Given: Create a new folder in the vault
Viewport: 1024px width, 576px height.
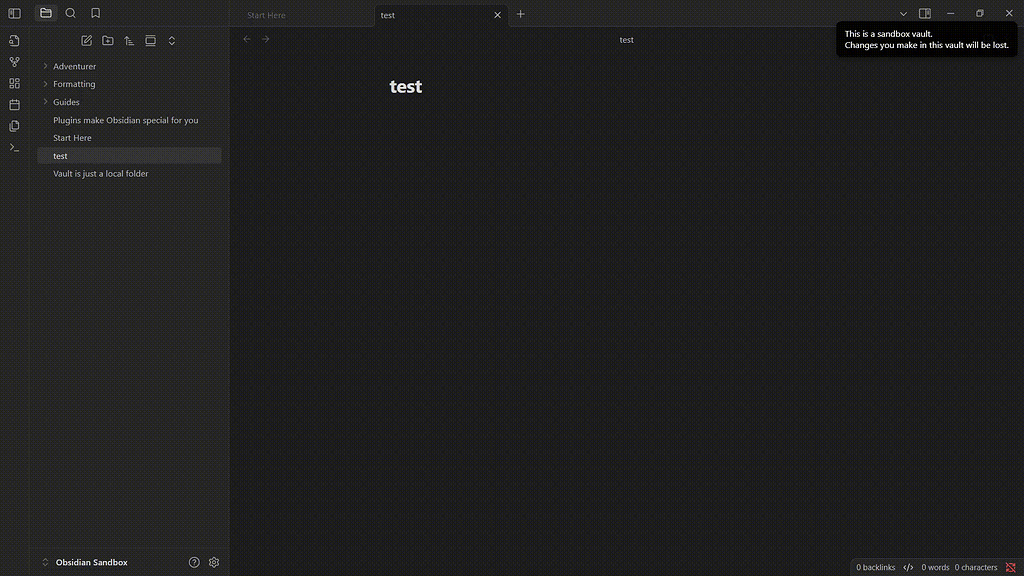Looking at the screenshot, I should (108, 40).
